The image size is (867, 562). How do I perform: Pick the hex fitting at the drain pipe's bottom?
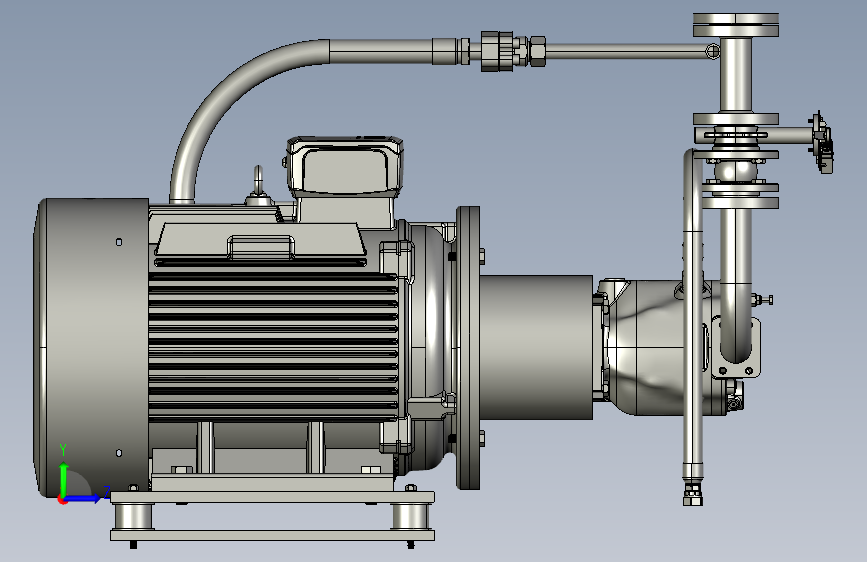click(692, 494)
